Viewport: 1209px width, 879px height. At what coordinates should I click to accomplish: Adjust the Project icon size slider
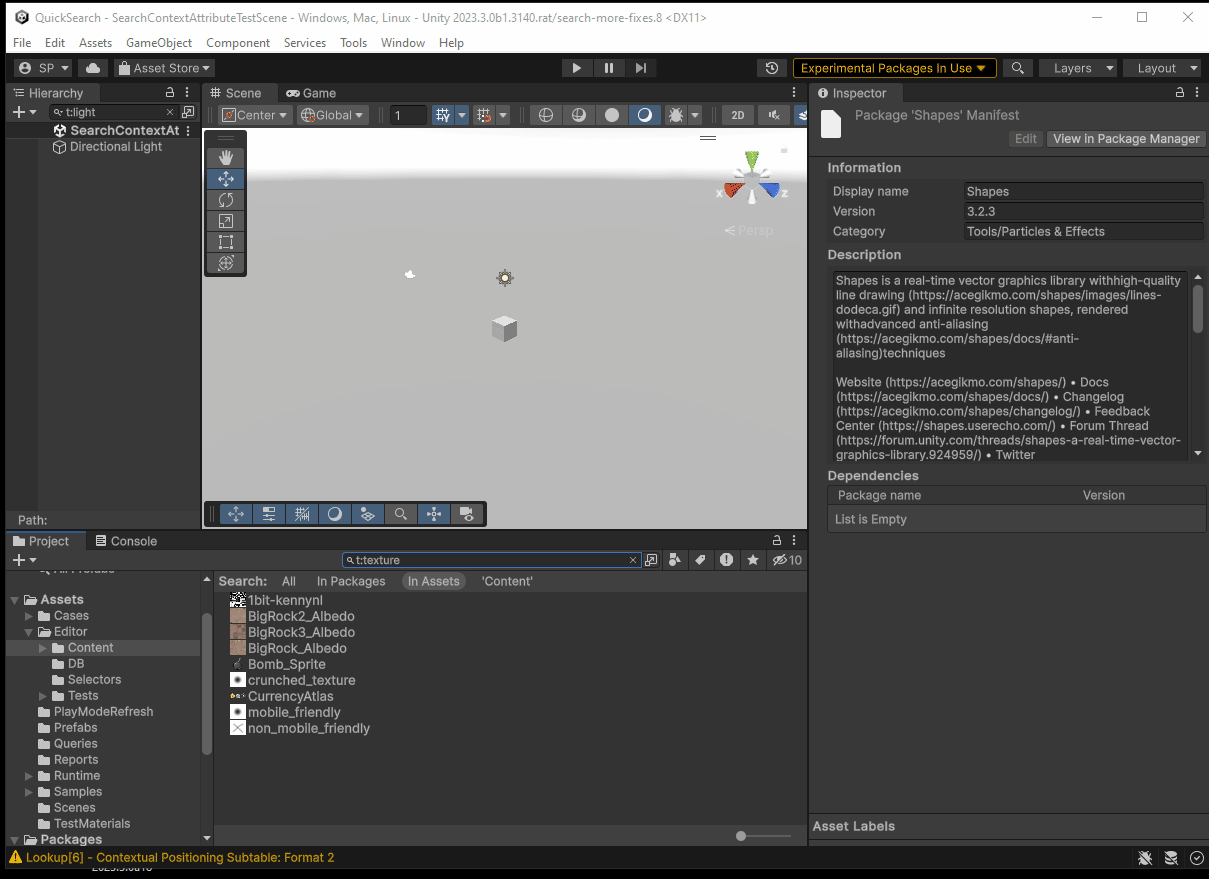click(x=741, y=836)
